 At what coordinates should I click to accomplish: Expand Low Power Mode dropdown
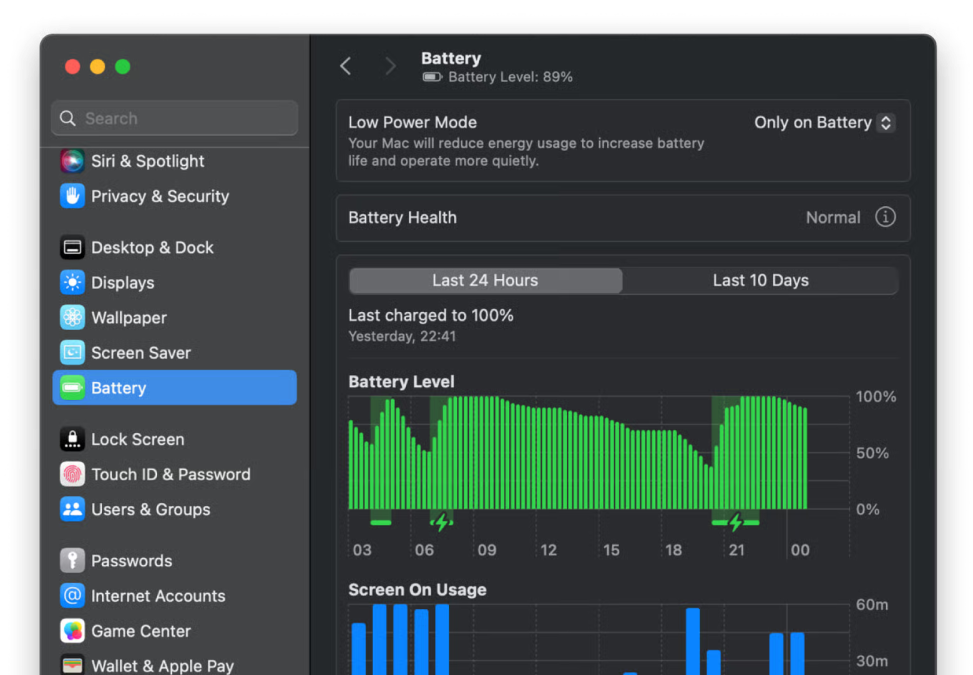824,123
